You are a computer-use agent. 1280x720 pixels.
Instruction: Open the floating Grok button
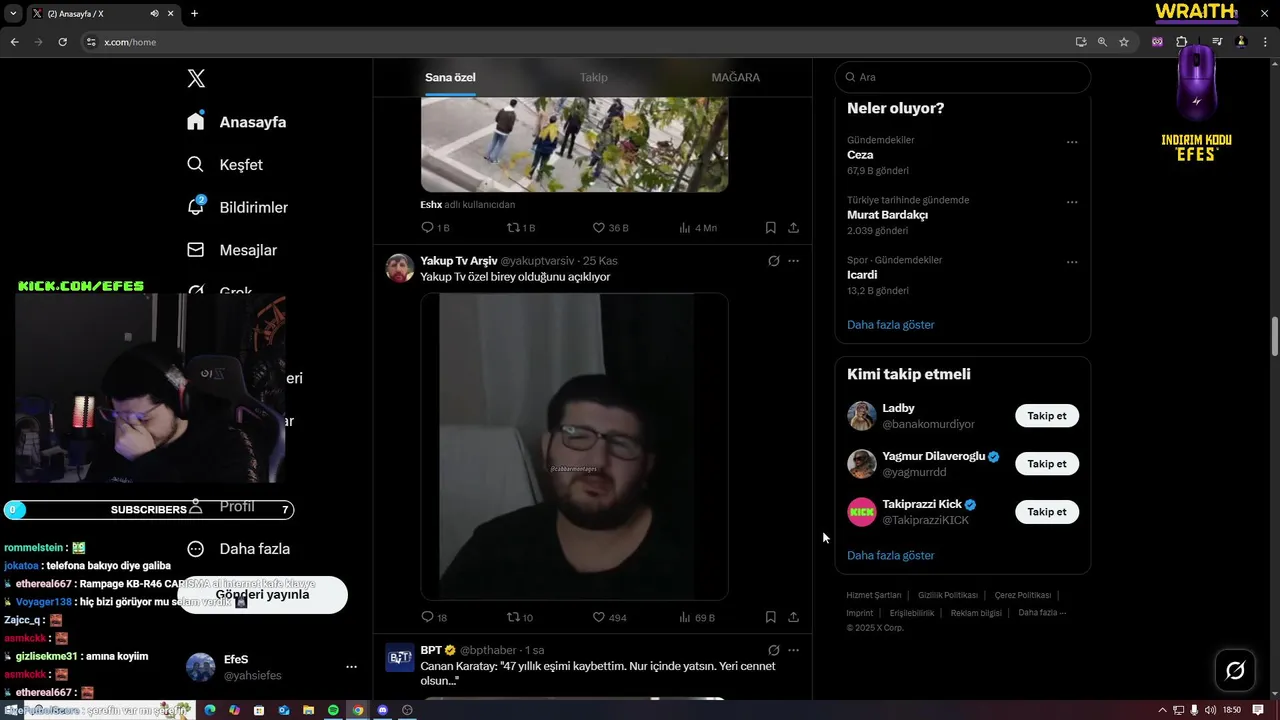point(1235,670)
